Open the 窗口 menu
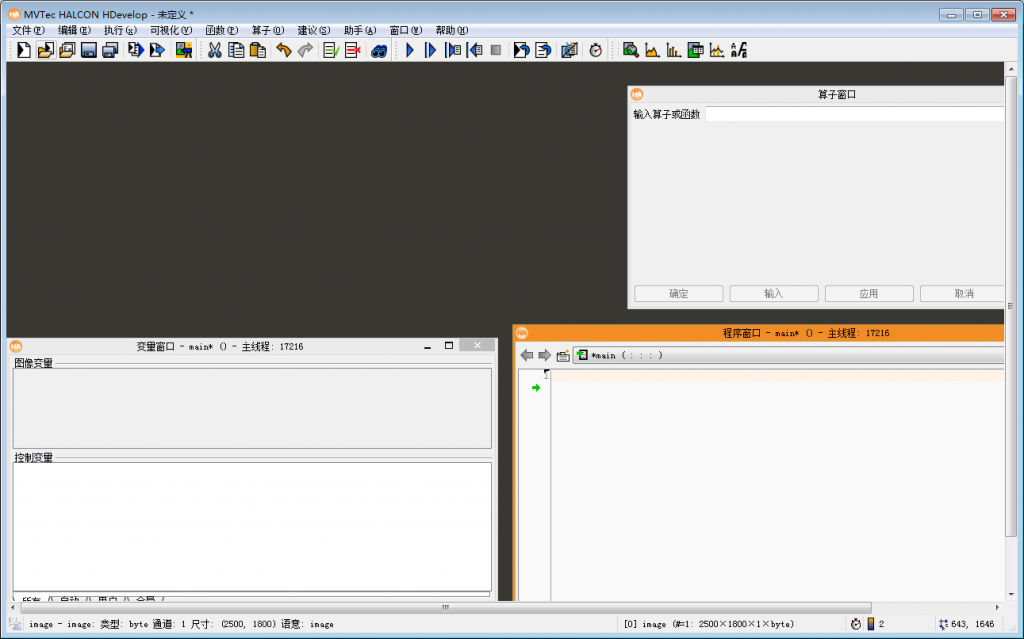Viewport: 1024px width, 639px height. tap(406, 30)
